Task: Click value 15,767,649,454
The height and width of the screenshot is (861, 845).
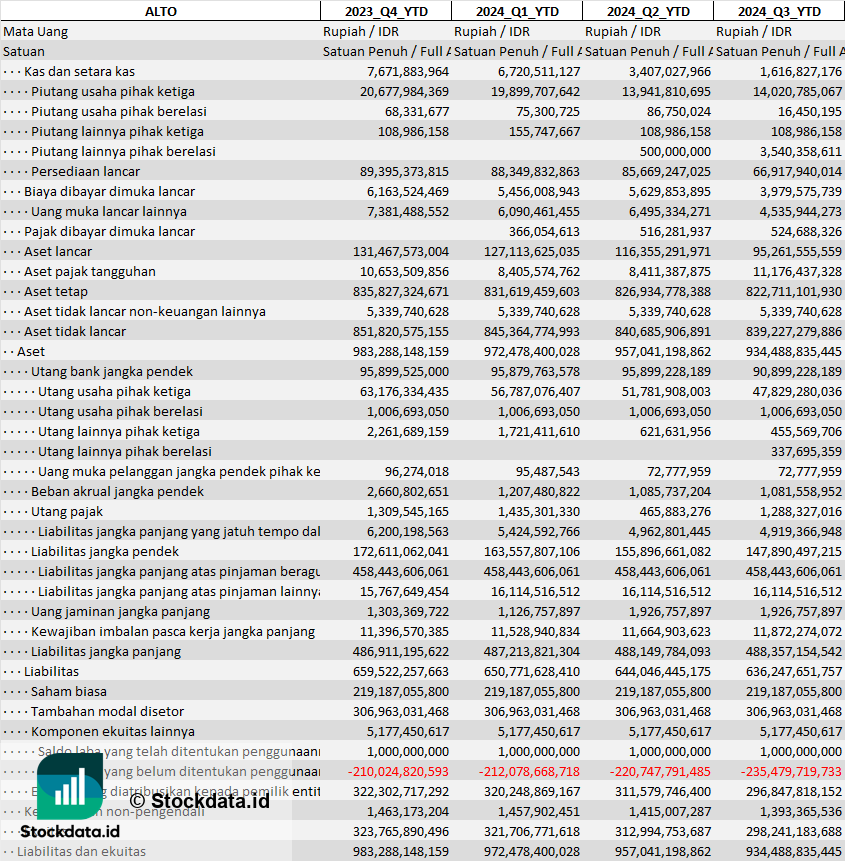Action: (x=404, y=591)
